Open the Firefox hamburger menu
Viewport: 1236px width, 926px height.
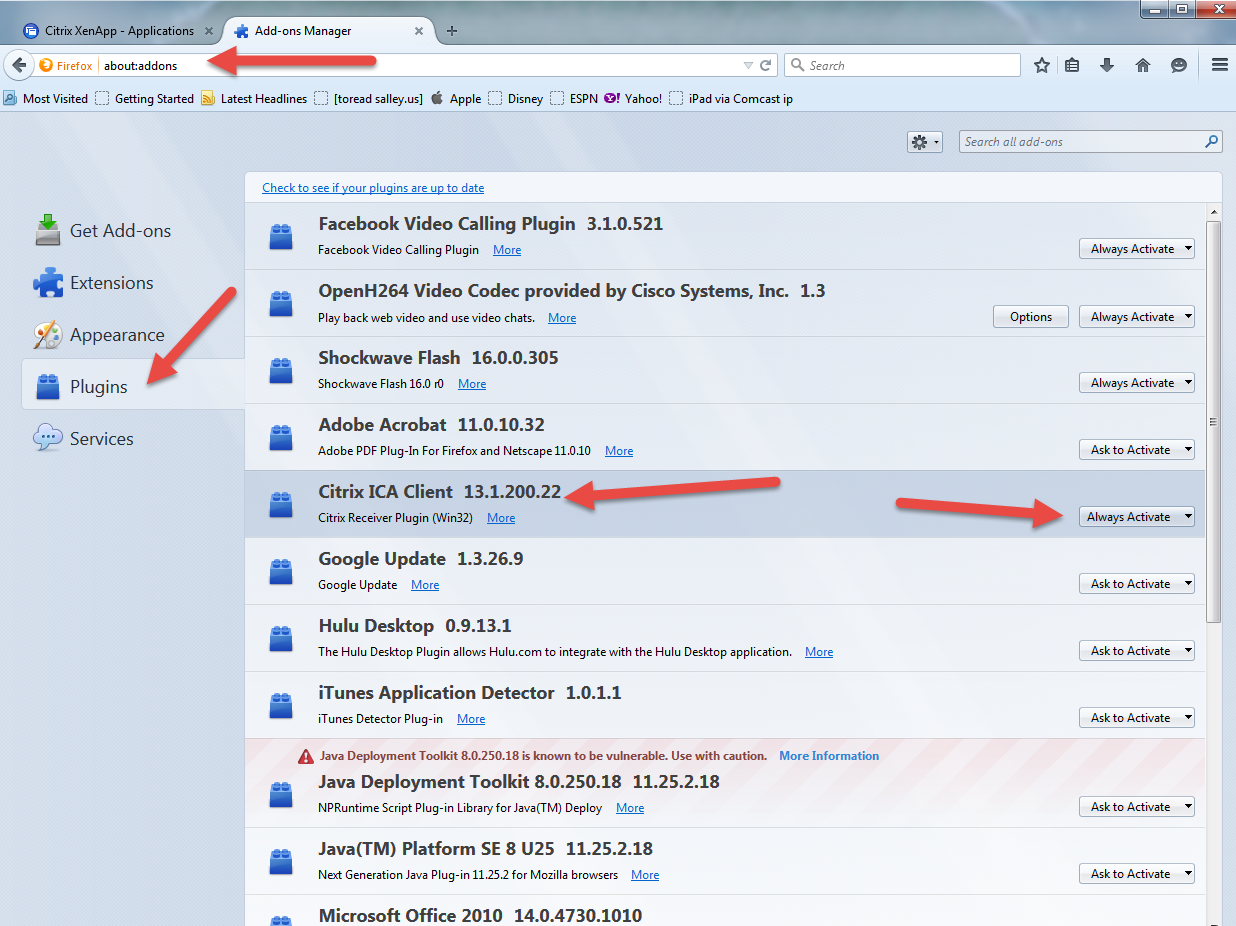[1220, 65]
